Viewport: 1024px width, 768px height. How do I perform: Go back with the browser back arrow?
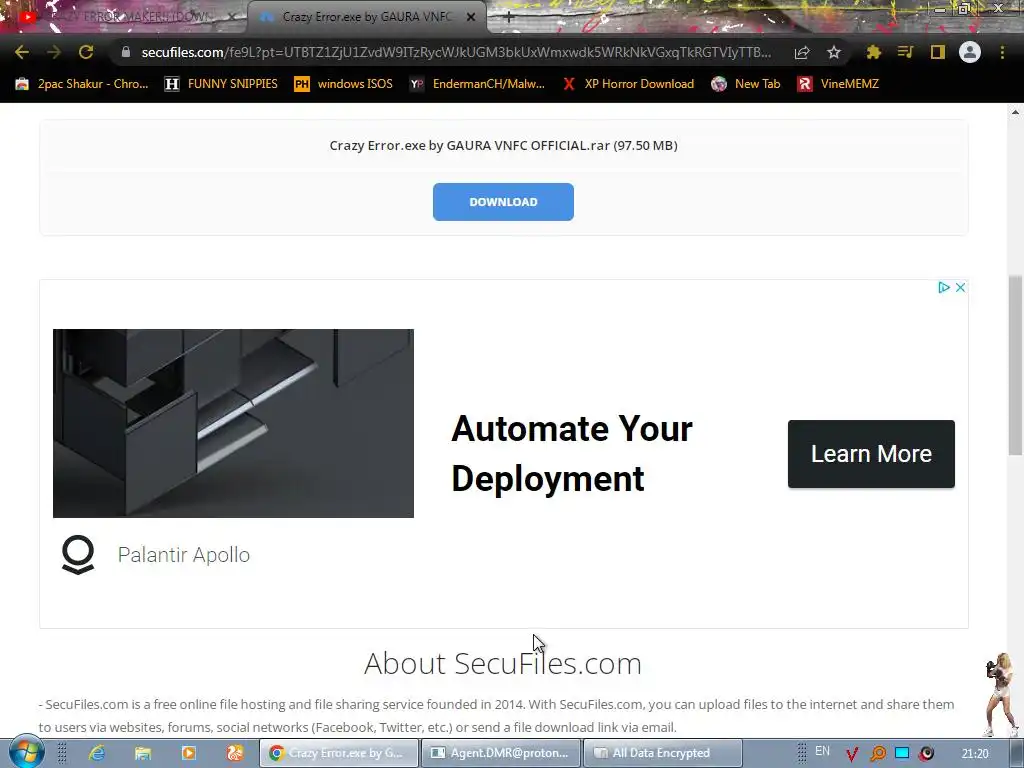pos(22,52)
